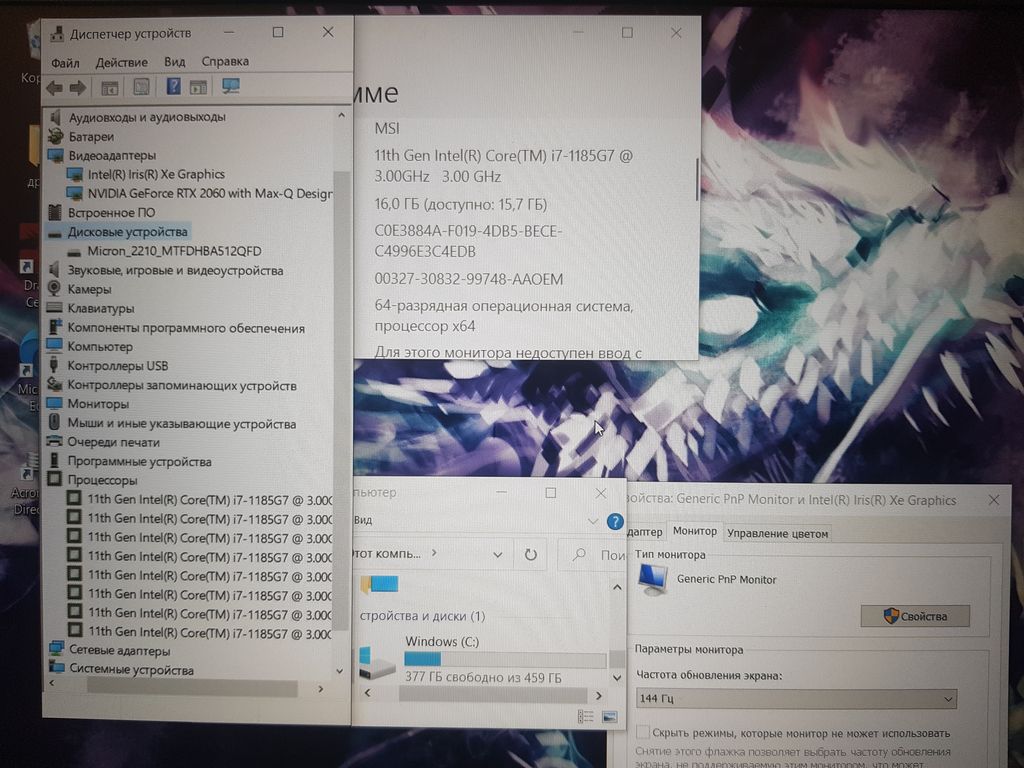Click the Explorer horizontal scroll-left arrow
This screenshot has height=768, width=1024.
[x=367, y=693]
